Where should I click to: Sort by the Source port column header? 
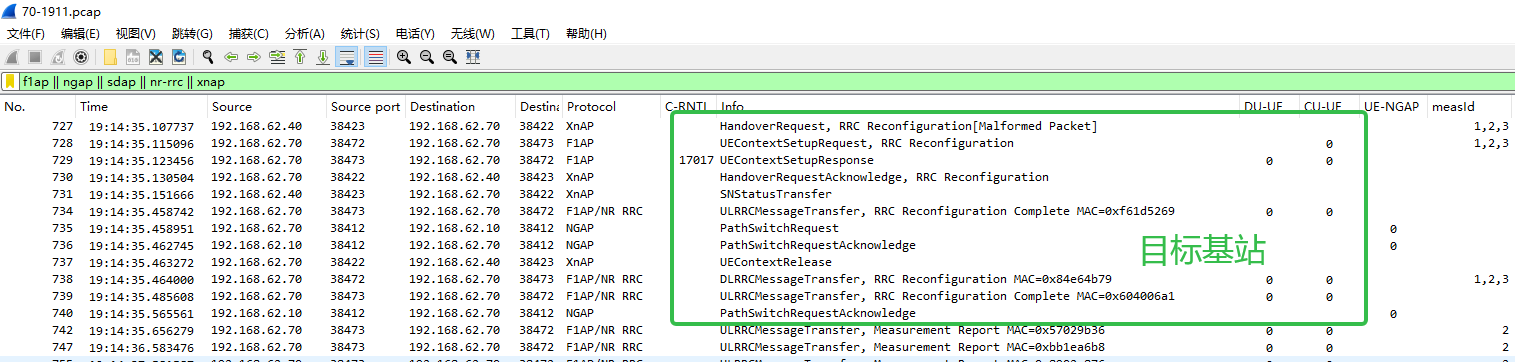pos(366,107)
